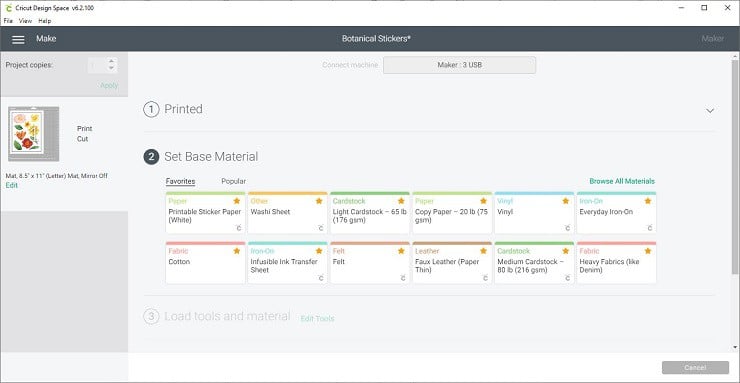
Task: Click the star on Heavy Fabrics tile
Action: [x=648, y=251]
